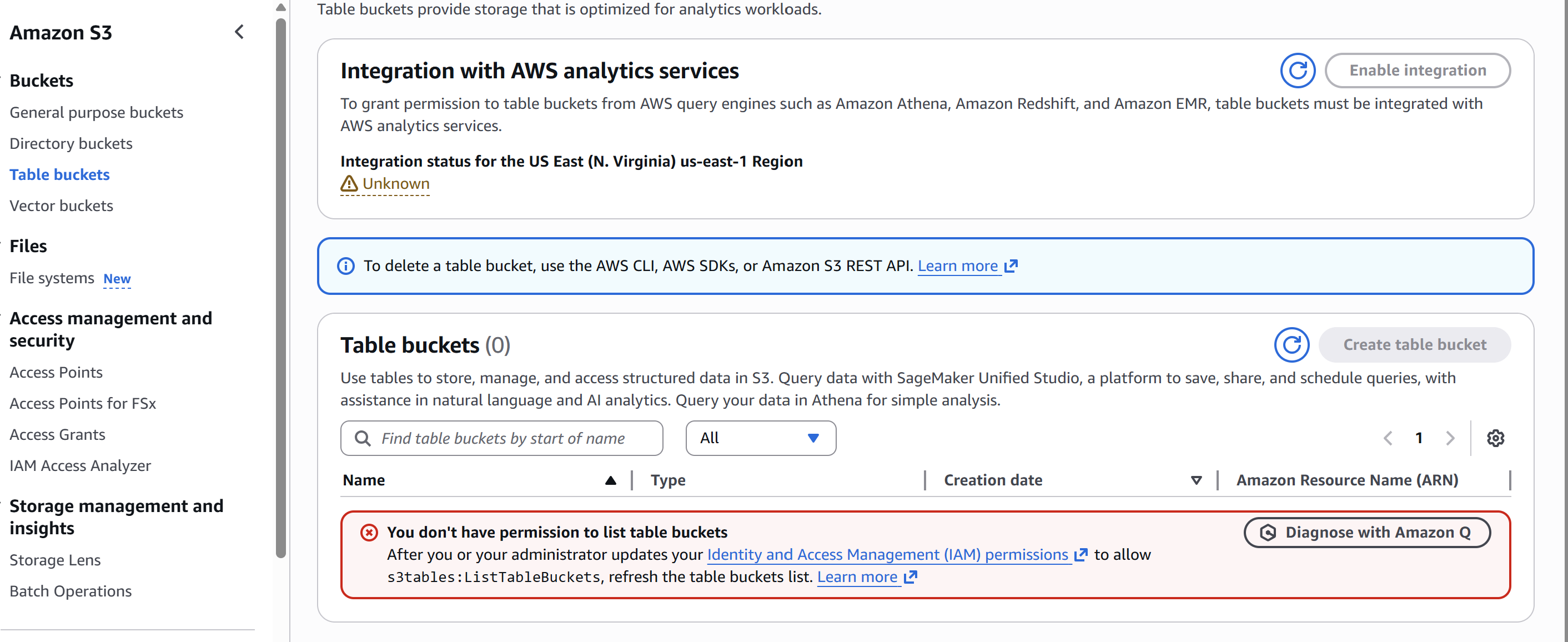Viewport: 1568px width, 642px height.
Task: Open IAM permissions link
Action: (887, 554)
